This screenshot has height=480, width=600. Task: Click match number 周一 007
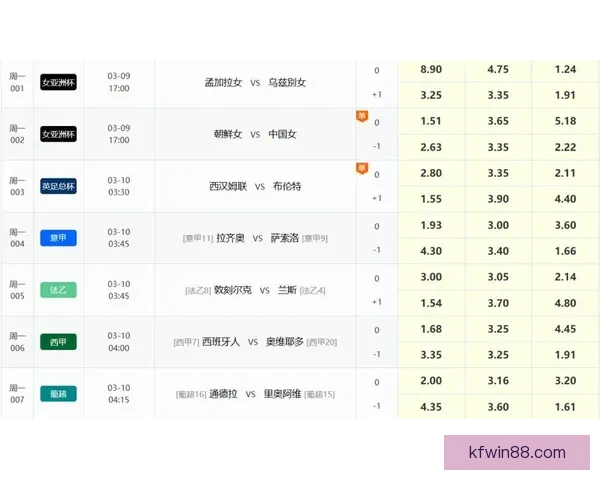coord(17,394)
